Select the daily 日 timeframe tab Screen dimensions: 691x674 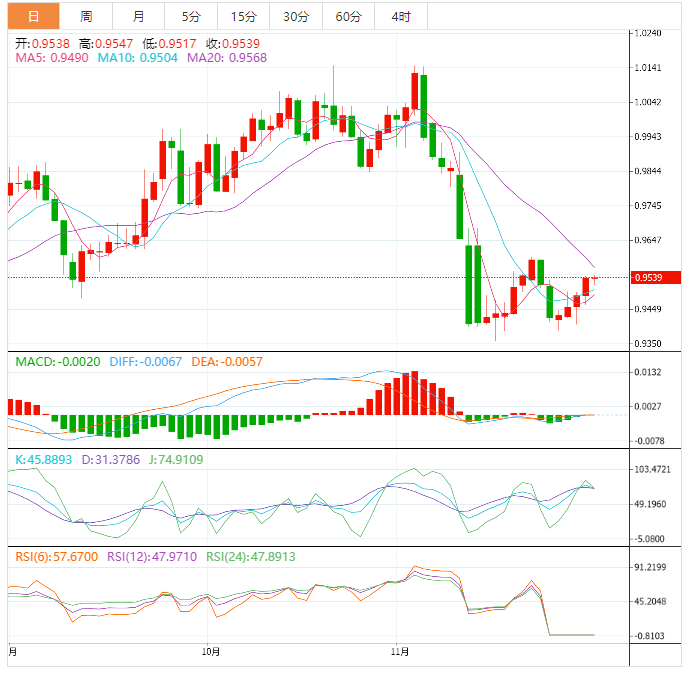33,16
